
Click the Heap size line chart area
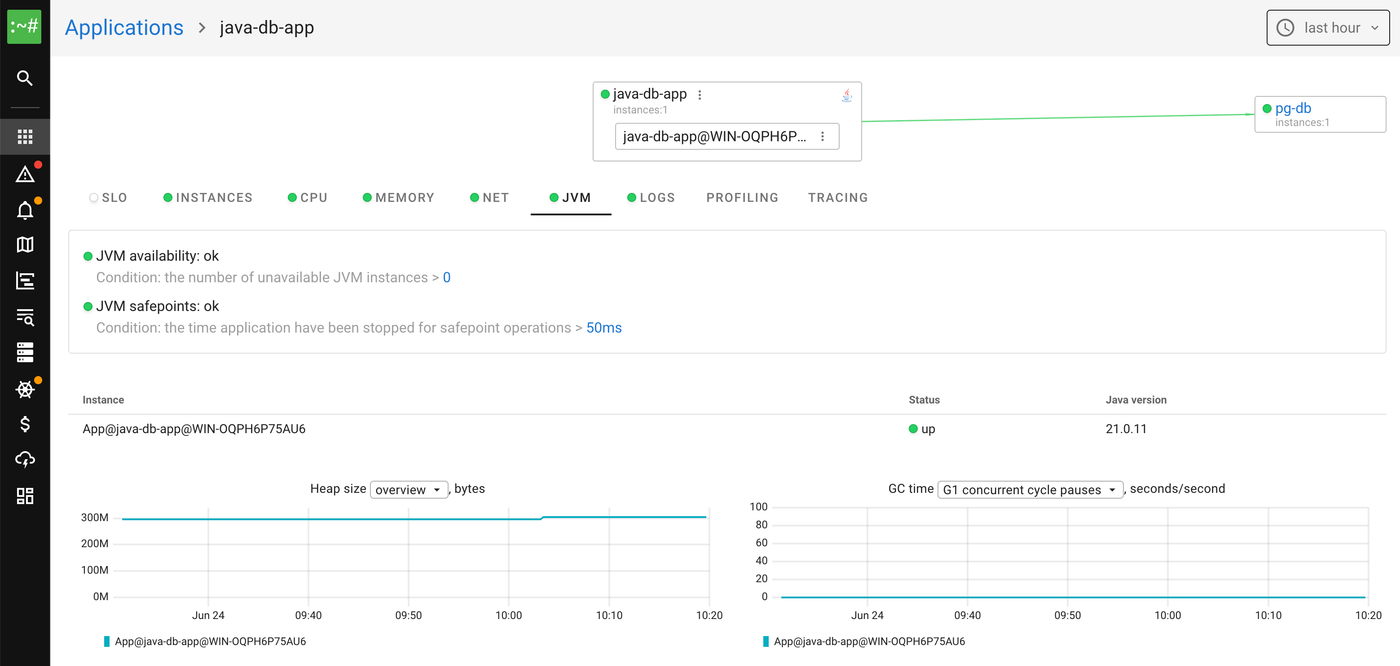tap(410, 552)
